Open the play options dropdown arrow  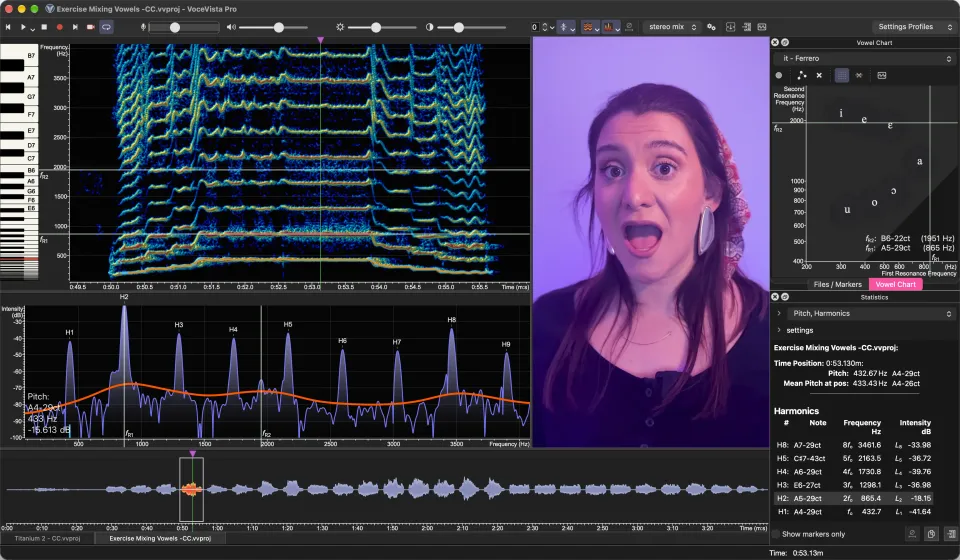(32, 28)
